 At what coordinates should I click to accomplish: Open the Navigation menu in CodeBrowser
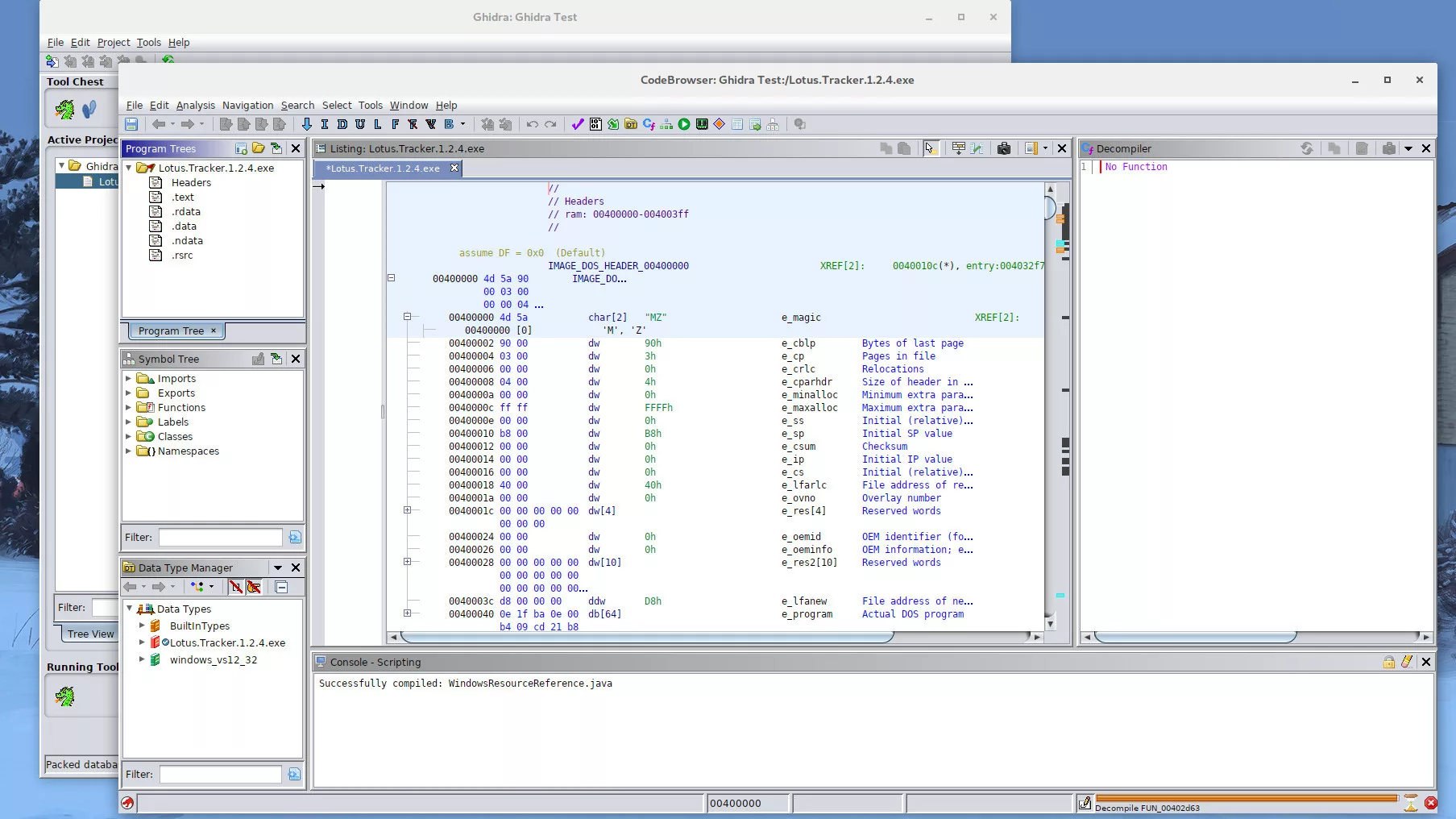tap(247, 105)
